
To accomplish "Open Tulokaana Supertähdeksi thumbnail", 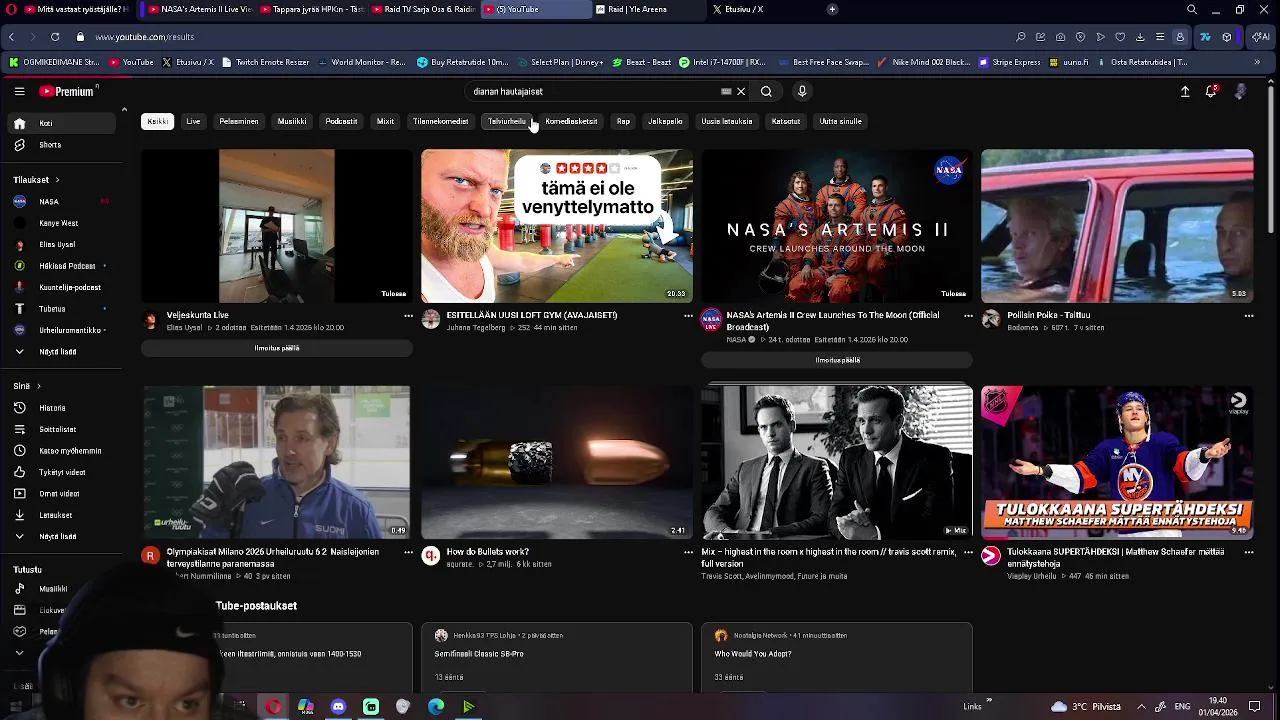I will pos(1117,462).
